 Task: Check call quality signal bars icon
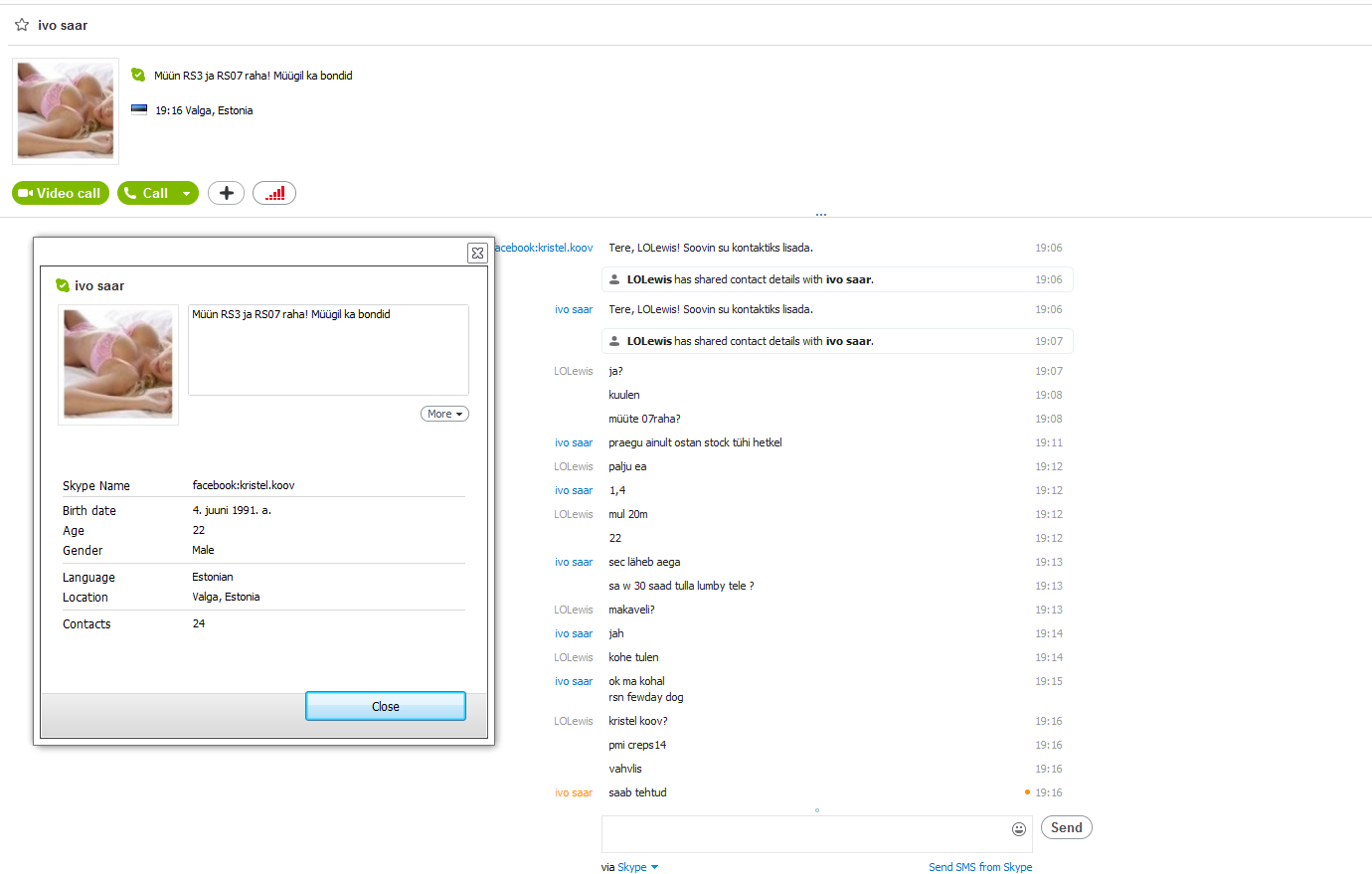pyautogui.click(x=274, y=193)
